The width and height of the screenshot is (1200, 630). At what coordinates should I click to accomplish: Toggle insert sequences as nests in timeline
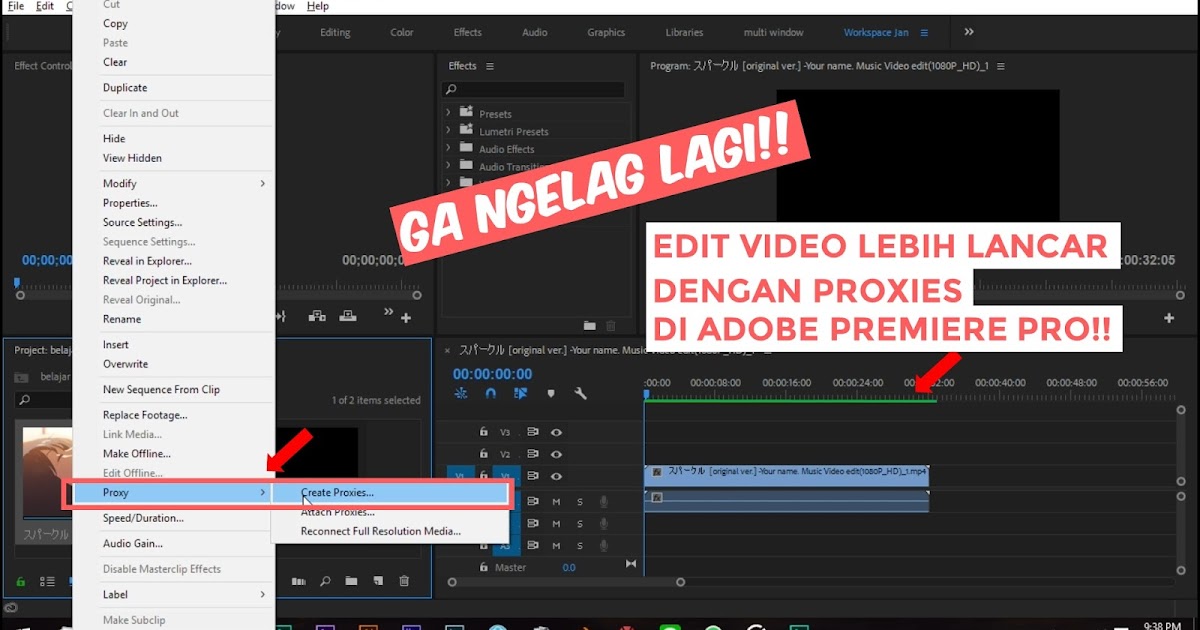pos(461,394)
